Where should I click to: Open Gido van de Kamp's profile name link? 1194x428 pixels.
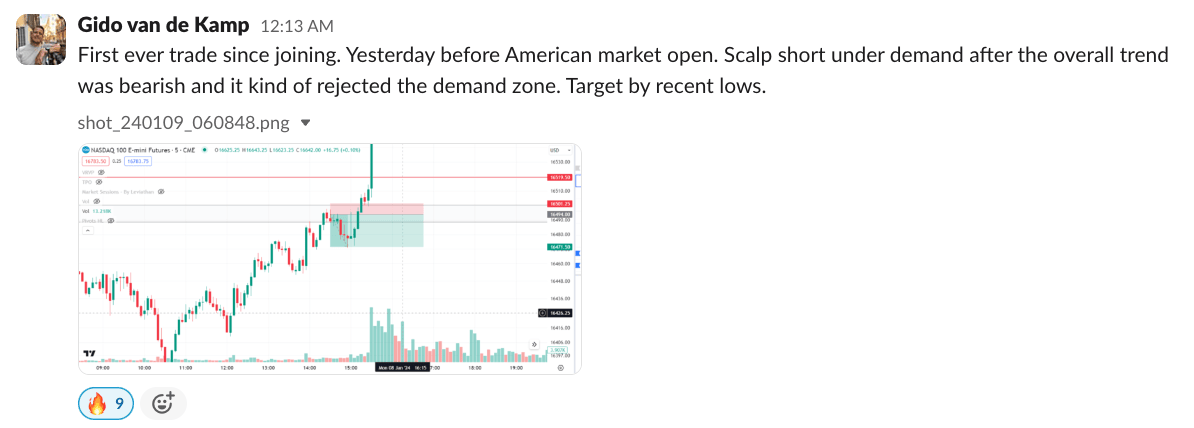click(163, 25)
